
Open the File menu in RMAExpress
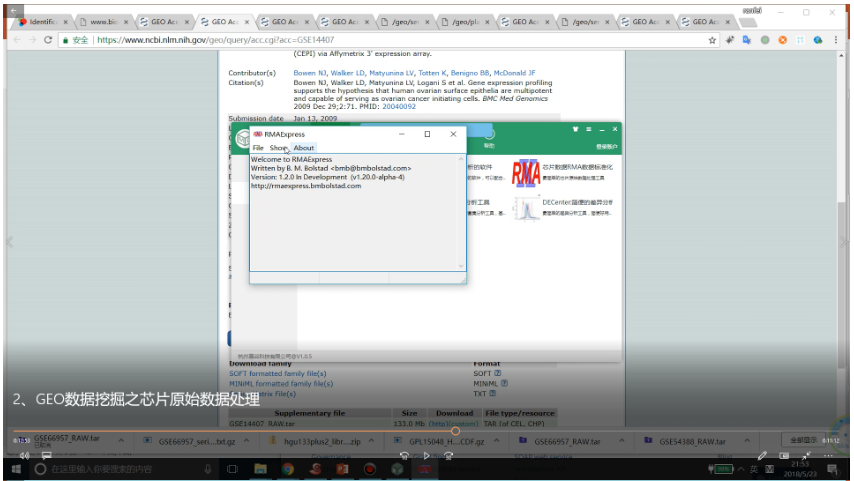coord(258,148)
